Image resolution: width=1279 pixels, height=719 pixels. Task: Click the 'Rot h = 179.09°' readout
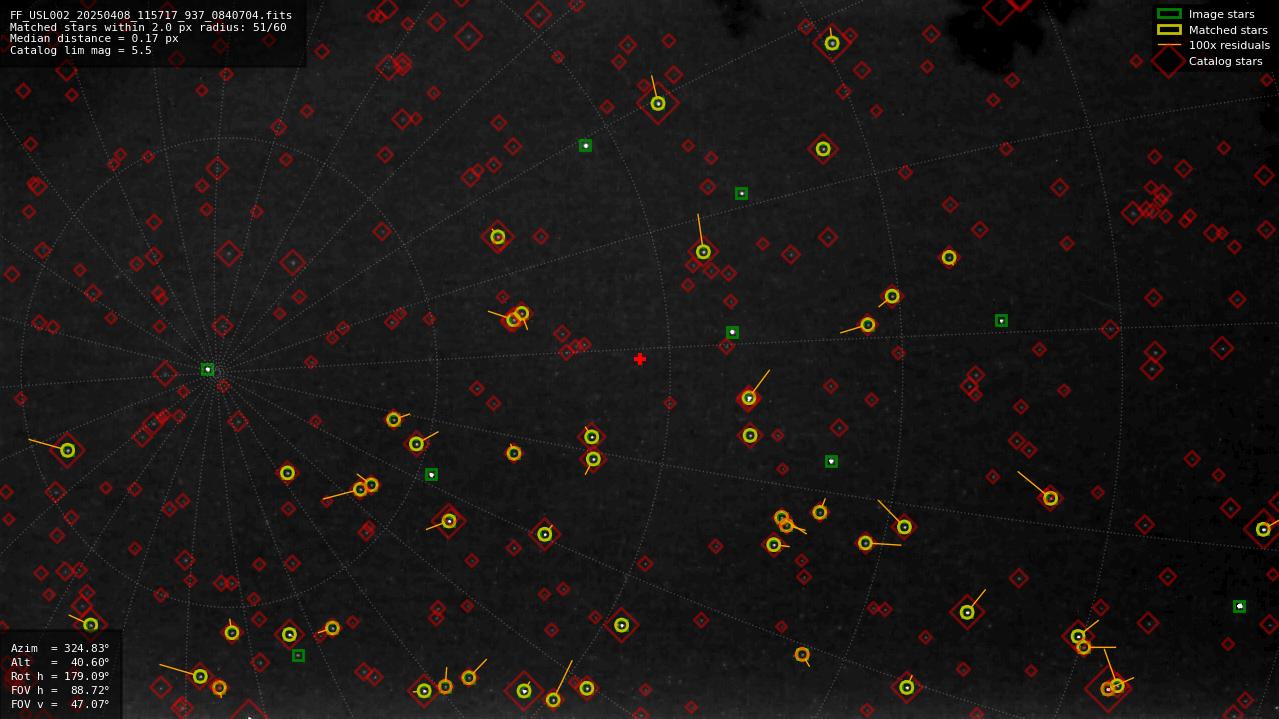click(60, 676)
